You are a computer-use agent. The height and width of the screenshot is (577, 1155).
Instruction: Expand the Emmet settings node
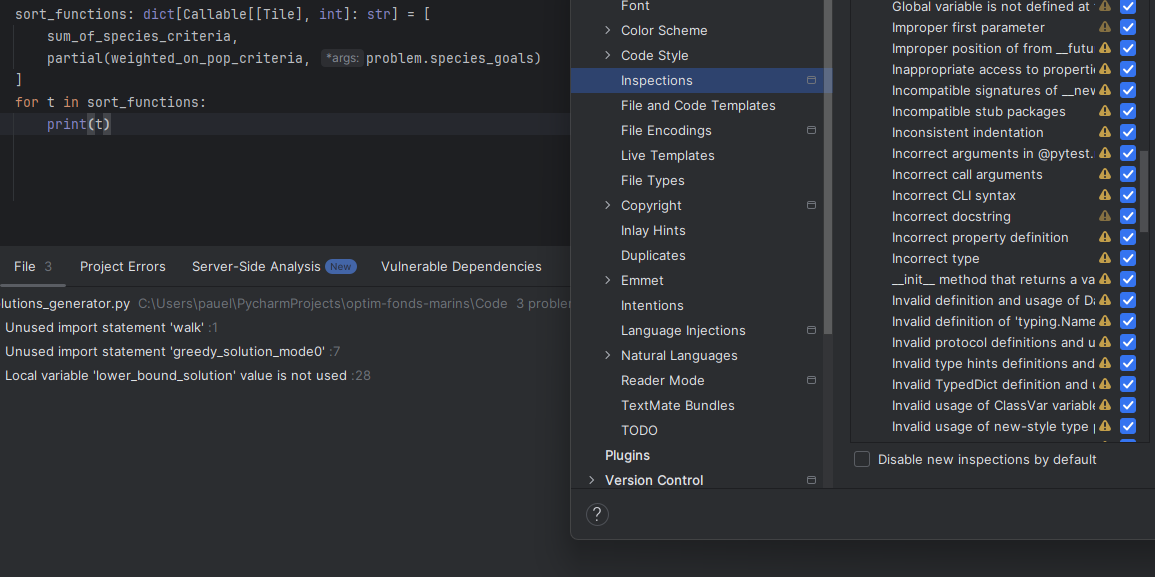[608, 280]
